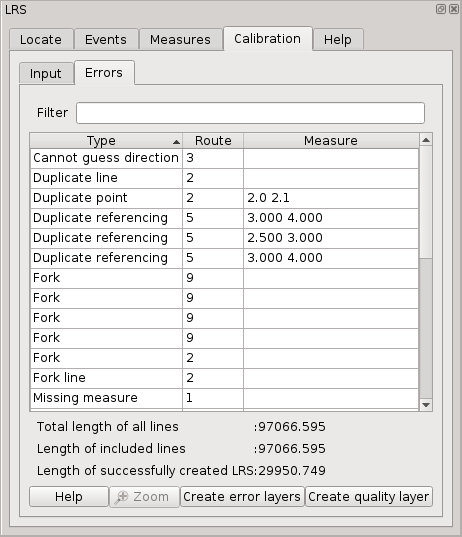Click route 3 cell of Cannot guess direction

coord(213,158)
